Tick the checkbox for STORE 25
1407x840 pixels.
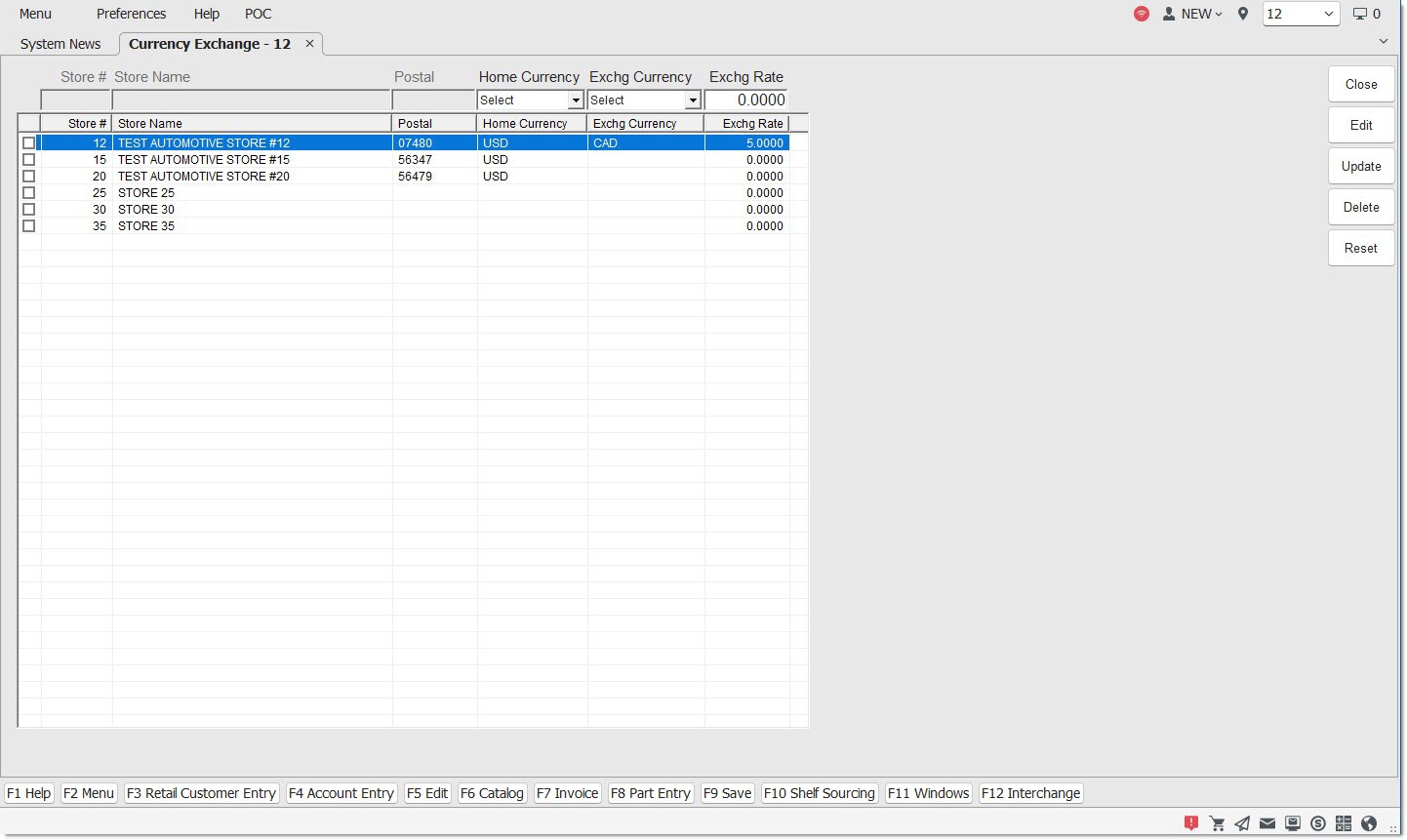click(28, 193)
